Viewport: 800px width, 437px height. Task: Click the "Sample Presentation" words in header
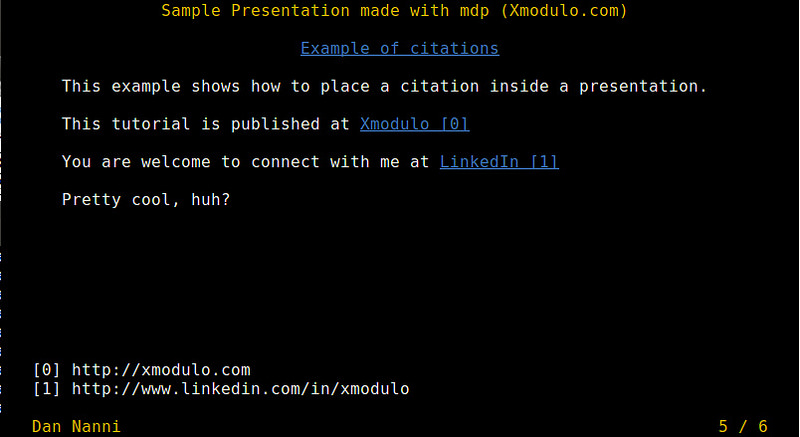click(240, 11)
